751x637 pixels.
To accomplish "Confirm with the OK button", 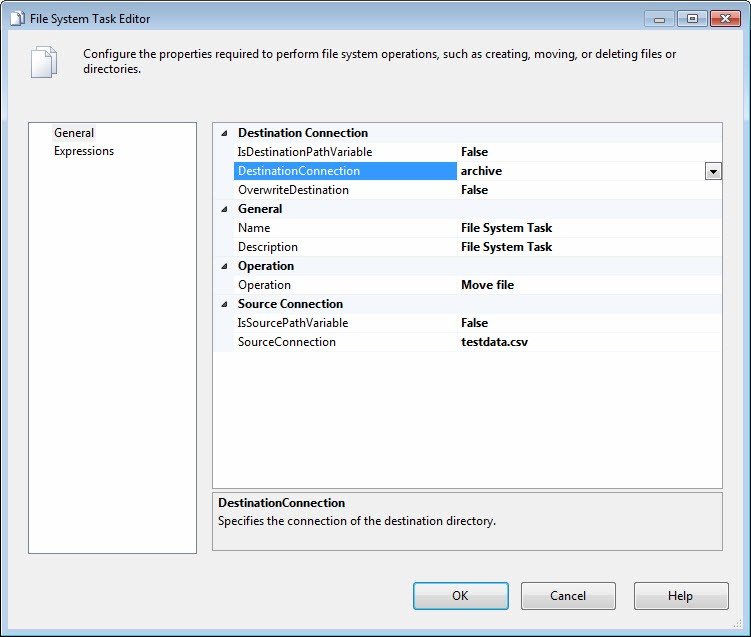I will click(460, 596).
